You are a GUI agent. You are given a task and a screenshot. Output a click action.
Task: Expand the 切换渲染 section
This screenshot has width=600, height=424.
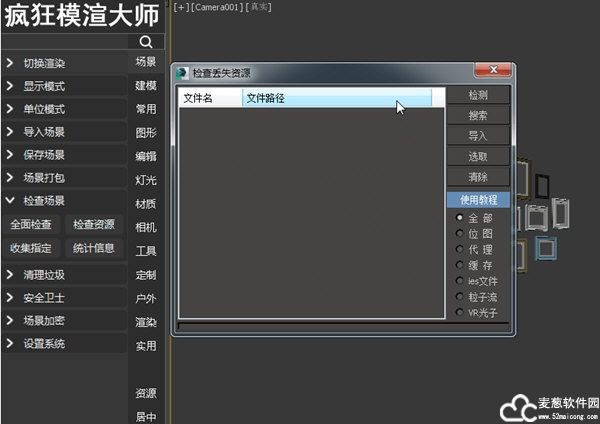point(62,63)
